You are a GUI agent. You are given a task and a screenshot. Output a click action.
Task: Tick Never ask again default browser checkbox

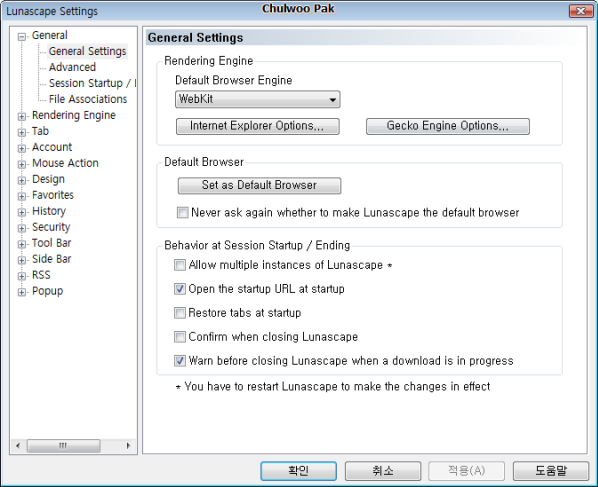point(182,212)
